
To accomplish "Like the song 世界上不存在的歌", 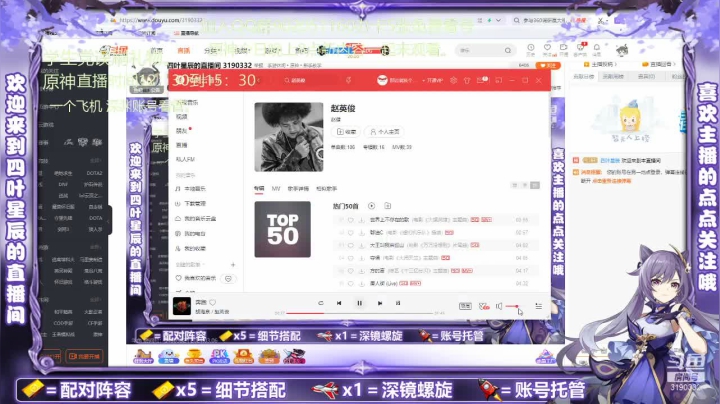I will click(351, 220).
